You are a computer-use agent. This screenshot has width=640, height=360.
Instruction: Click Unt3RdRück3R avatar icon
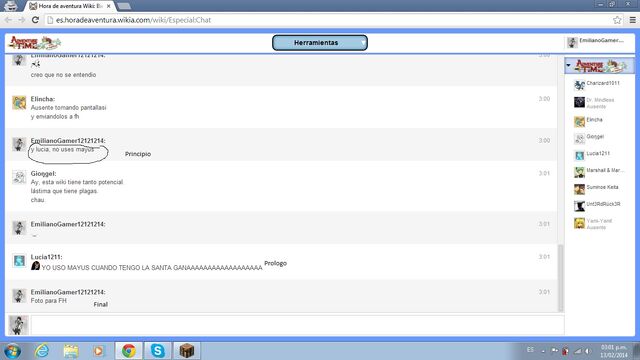pyautogui.click(x=579, y=206)
